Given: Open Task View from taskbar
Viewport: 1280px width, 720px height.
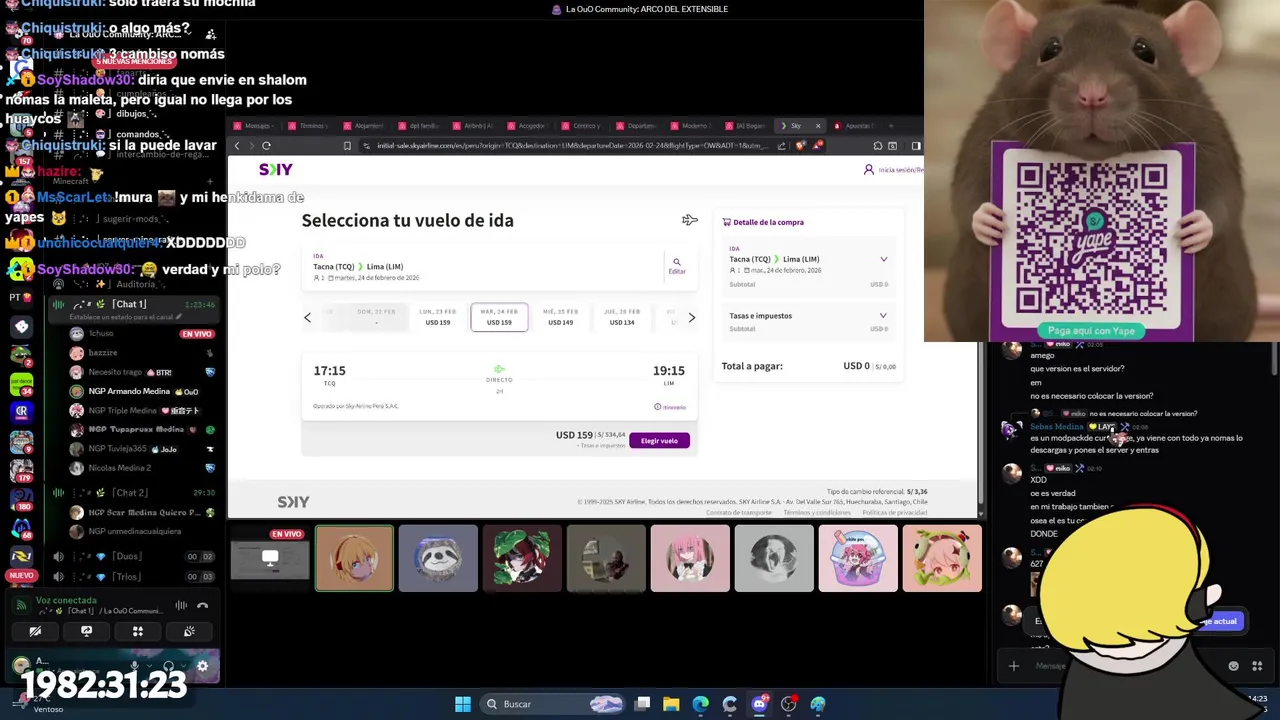Looking at the screenshot, I should coord(642,704).
